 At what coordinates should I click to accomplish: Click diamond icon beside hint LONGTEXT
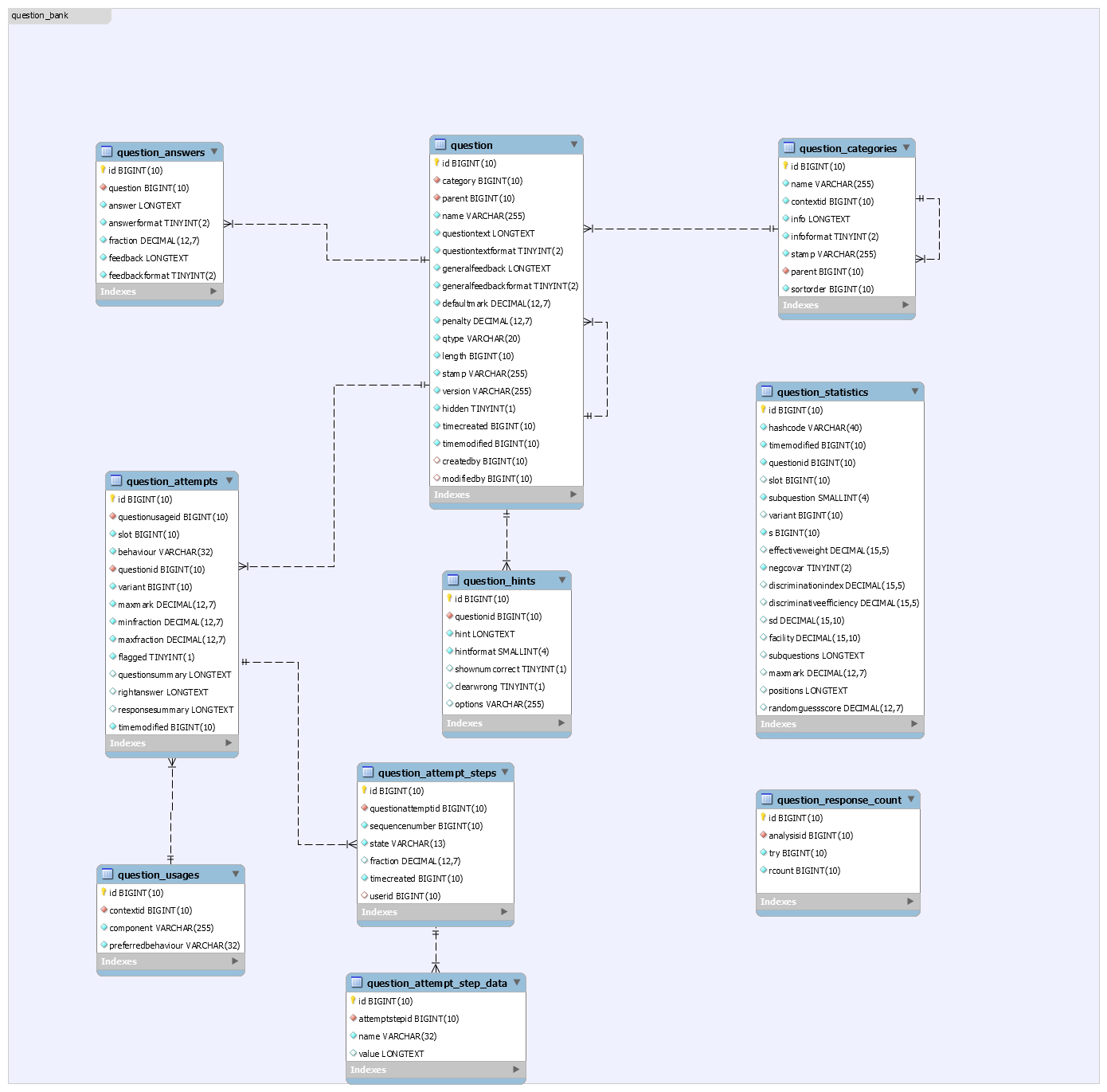[x=449, y=633]
